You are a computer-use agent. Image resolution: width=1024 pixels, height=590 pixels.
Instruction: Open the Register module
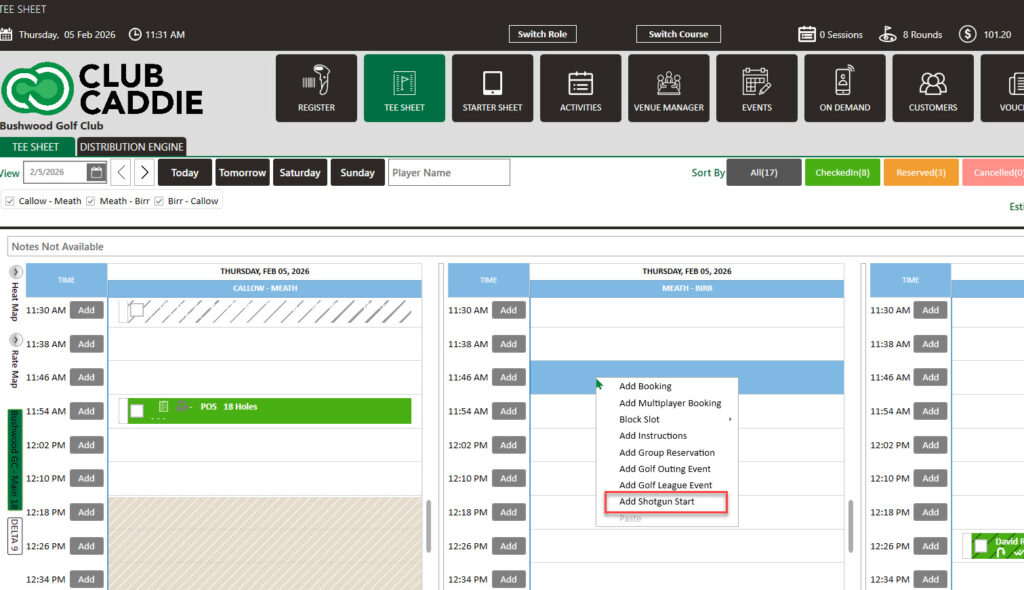coord(316,88)
